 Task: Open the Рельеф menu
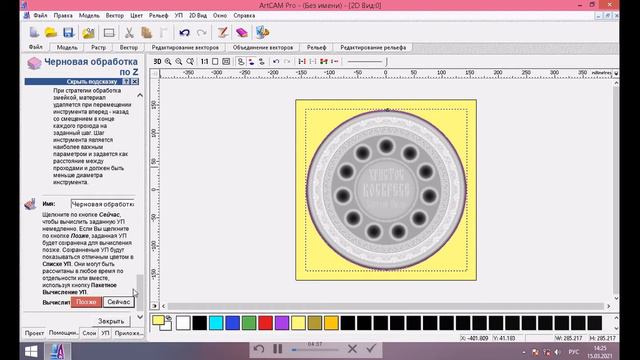tap(158, 16)
